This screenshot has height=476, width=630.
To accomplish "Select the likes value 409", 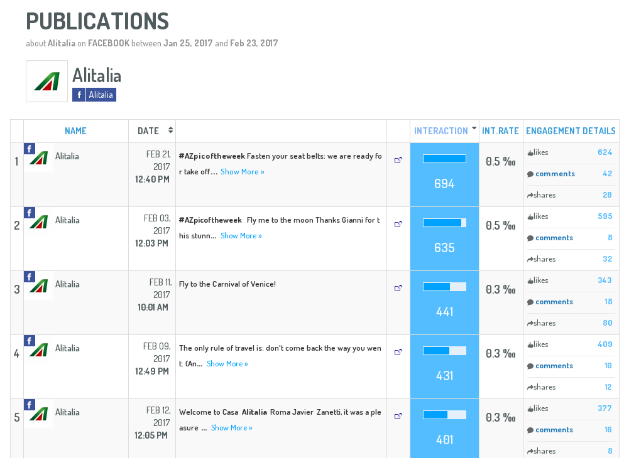I will pyautogui.click(x=605, y=344).
